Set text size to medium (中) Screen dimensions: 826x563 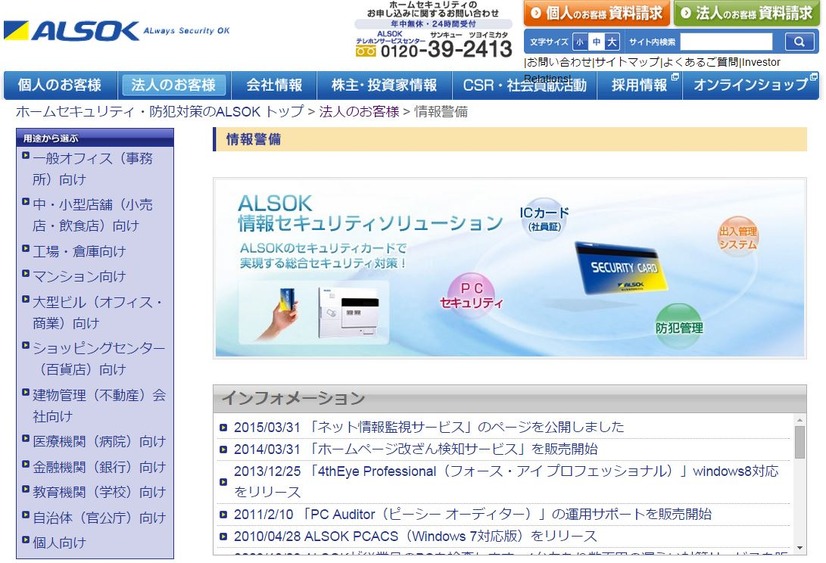tap(596, 42)
